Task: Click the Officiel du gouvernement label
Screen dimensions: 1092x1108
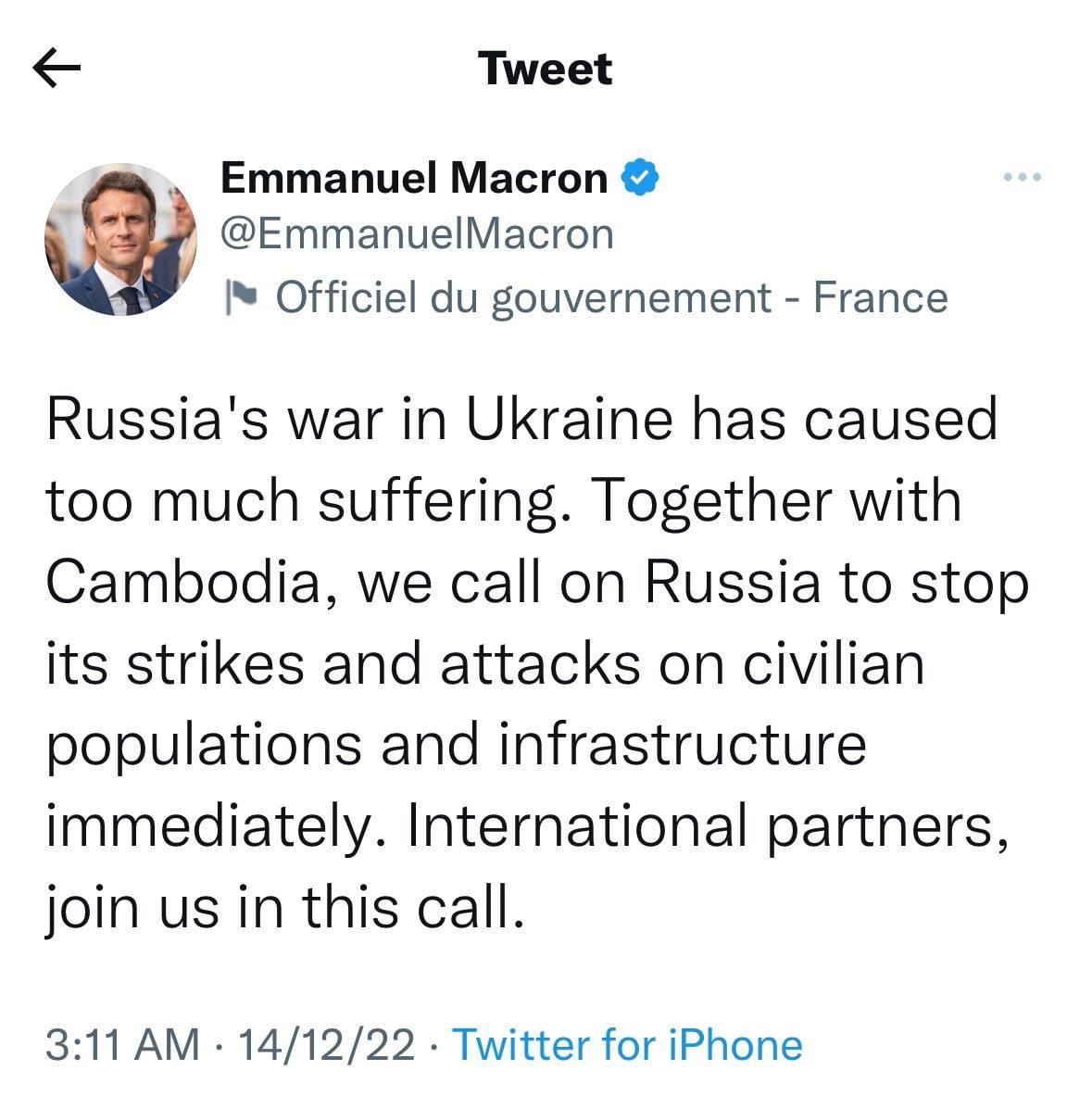Action: [523, 297]
